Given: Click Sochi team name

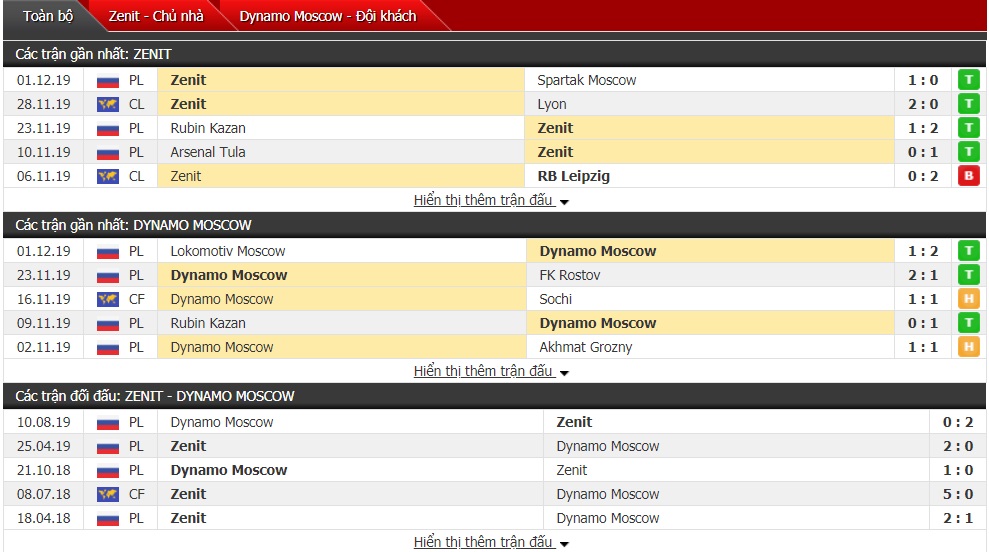Looking at the screenshot, I should pos(556,299).
